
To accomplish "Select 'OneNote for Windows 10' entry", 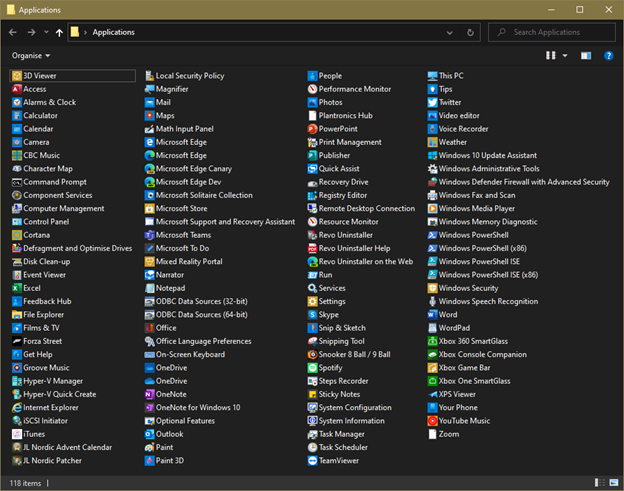I will [193, 407].
